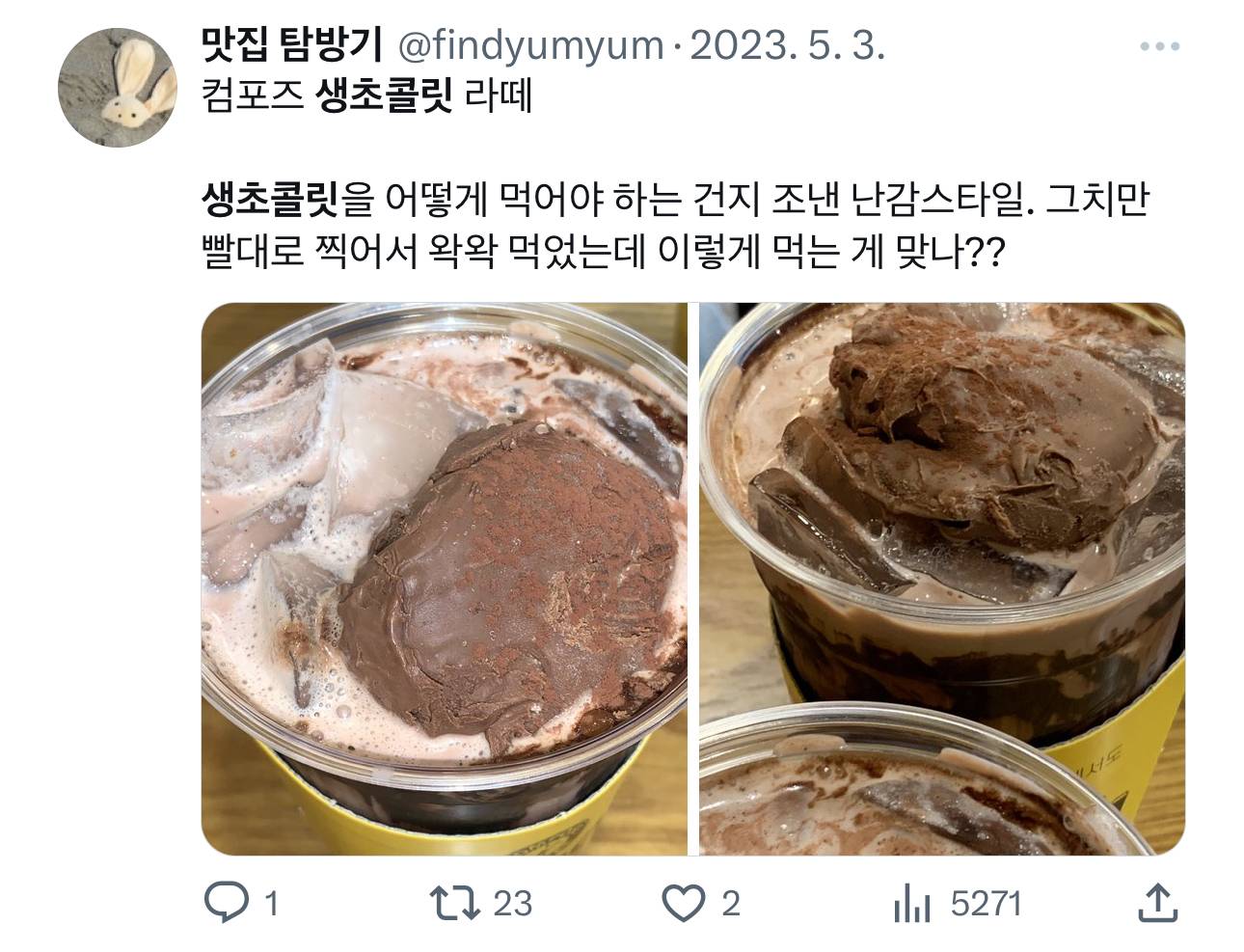Open the 맛집 탐방기 display name
The width and height of the screenshot is (1244, 952).
tap(292, 44)
